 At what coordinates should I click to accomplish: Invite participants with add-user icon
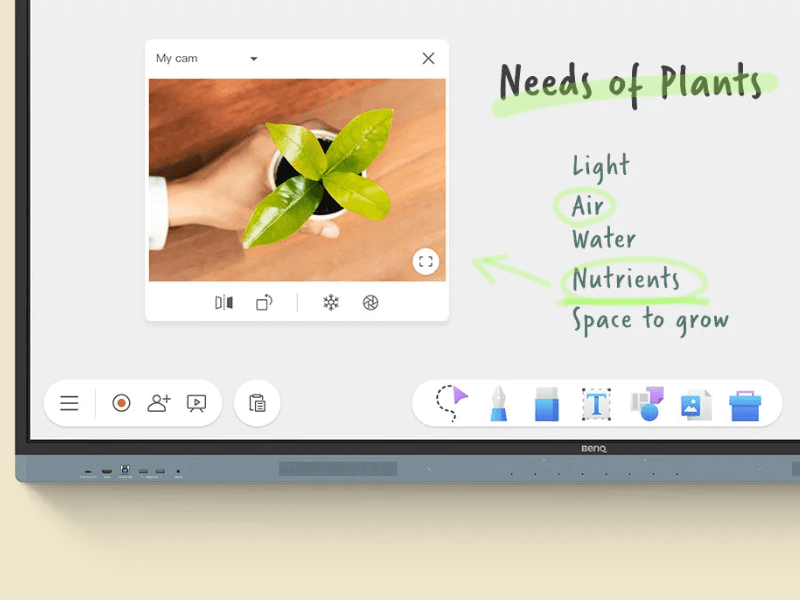[x=159, y=403]
